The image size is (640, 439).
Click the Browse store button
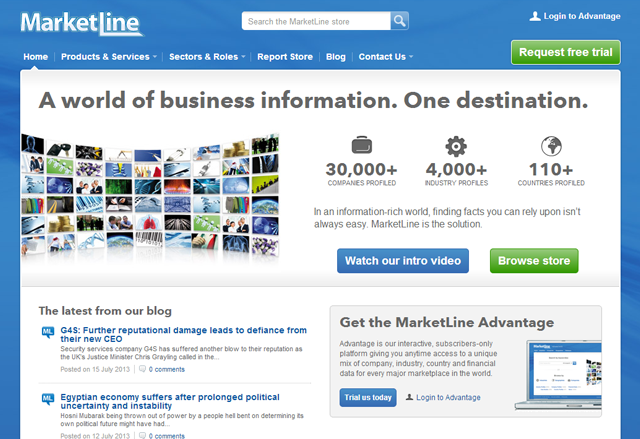[534, 261]
